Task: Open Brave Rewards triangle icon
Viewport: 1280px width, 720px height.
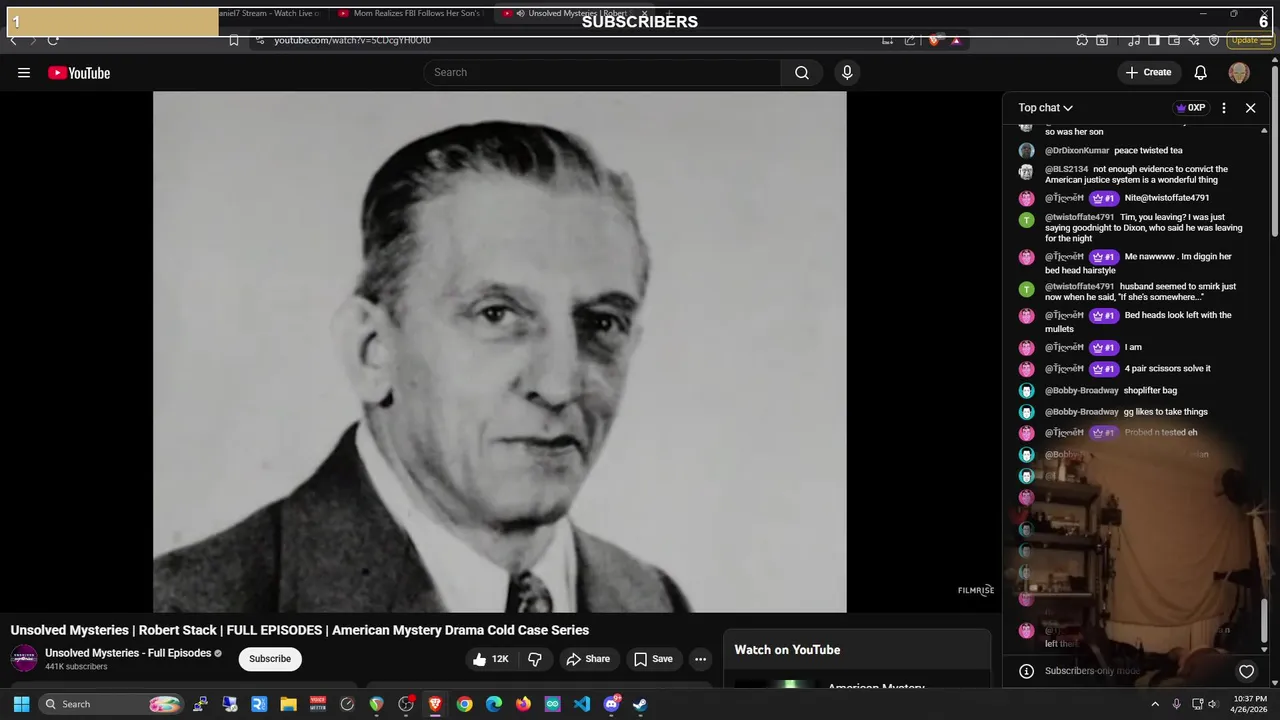Action: click(x=956, y=40)
